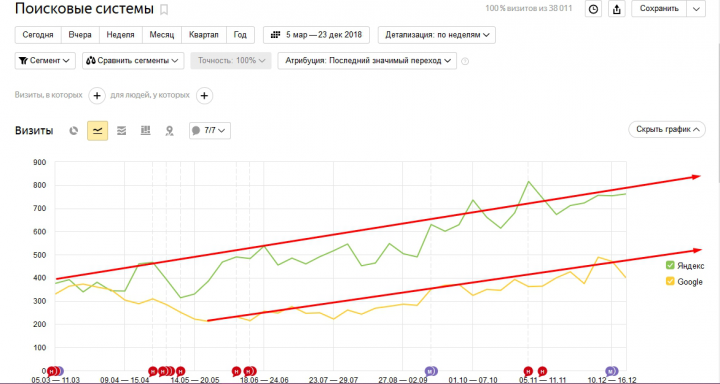Open Точность: 100% dropdown
The height and width of the screenshot is (384, 720).
point(231,61)
